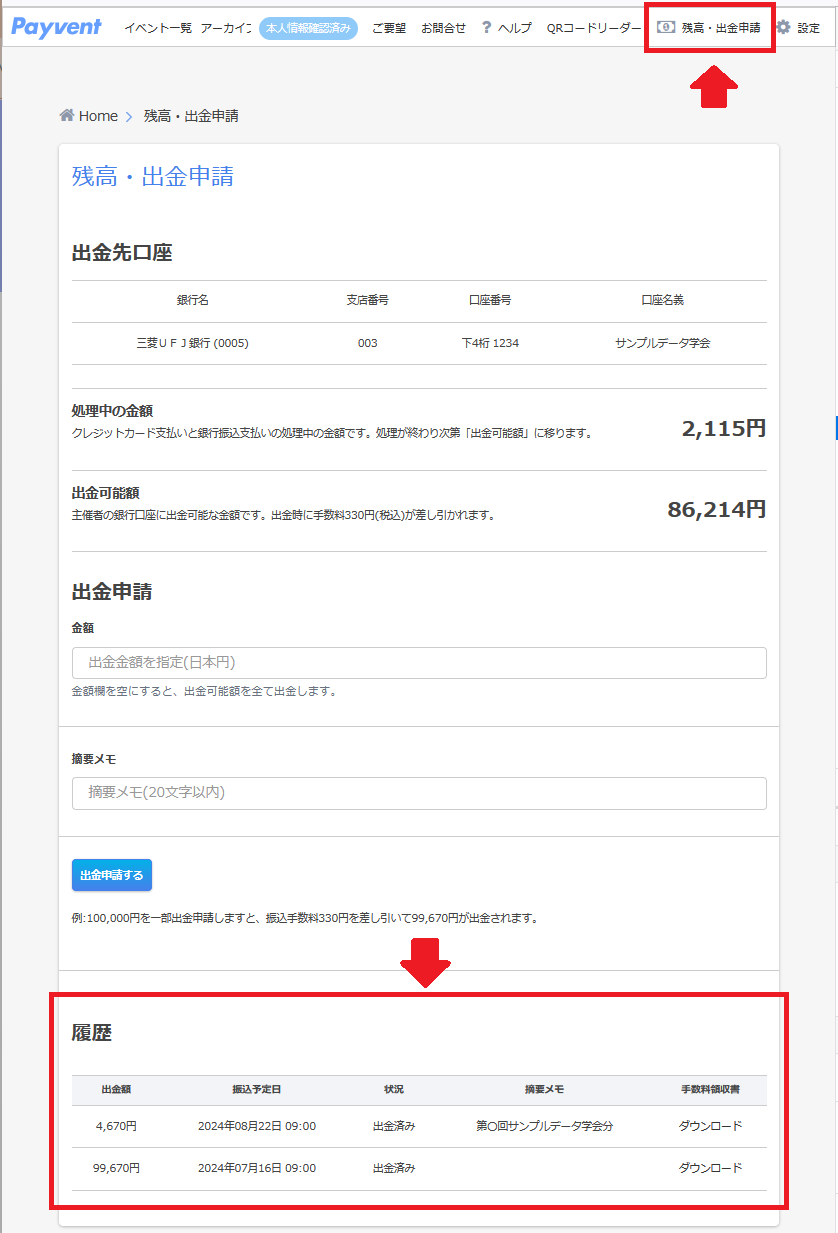Focus the 摘要メモ memo field
Viewport: 838px width, 1233px height.
(419, 793)
